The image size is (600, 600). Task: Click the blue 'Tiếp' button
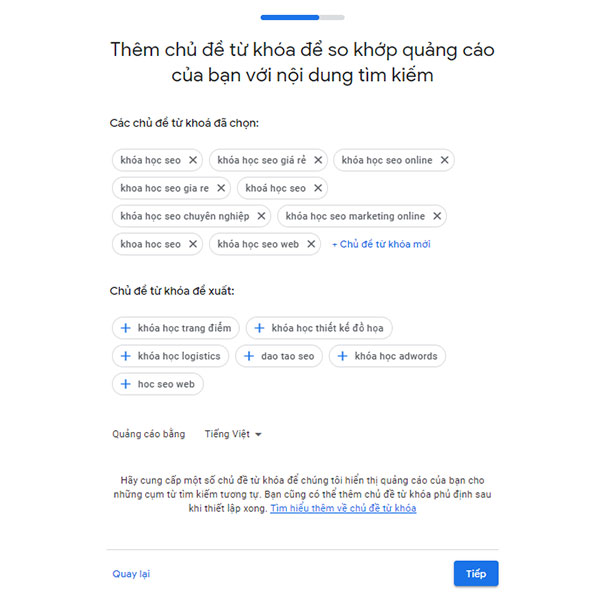click(x=476, y=573)
